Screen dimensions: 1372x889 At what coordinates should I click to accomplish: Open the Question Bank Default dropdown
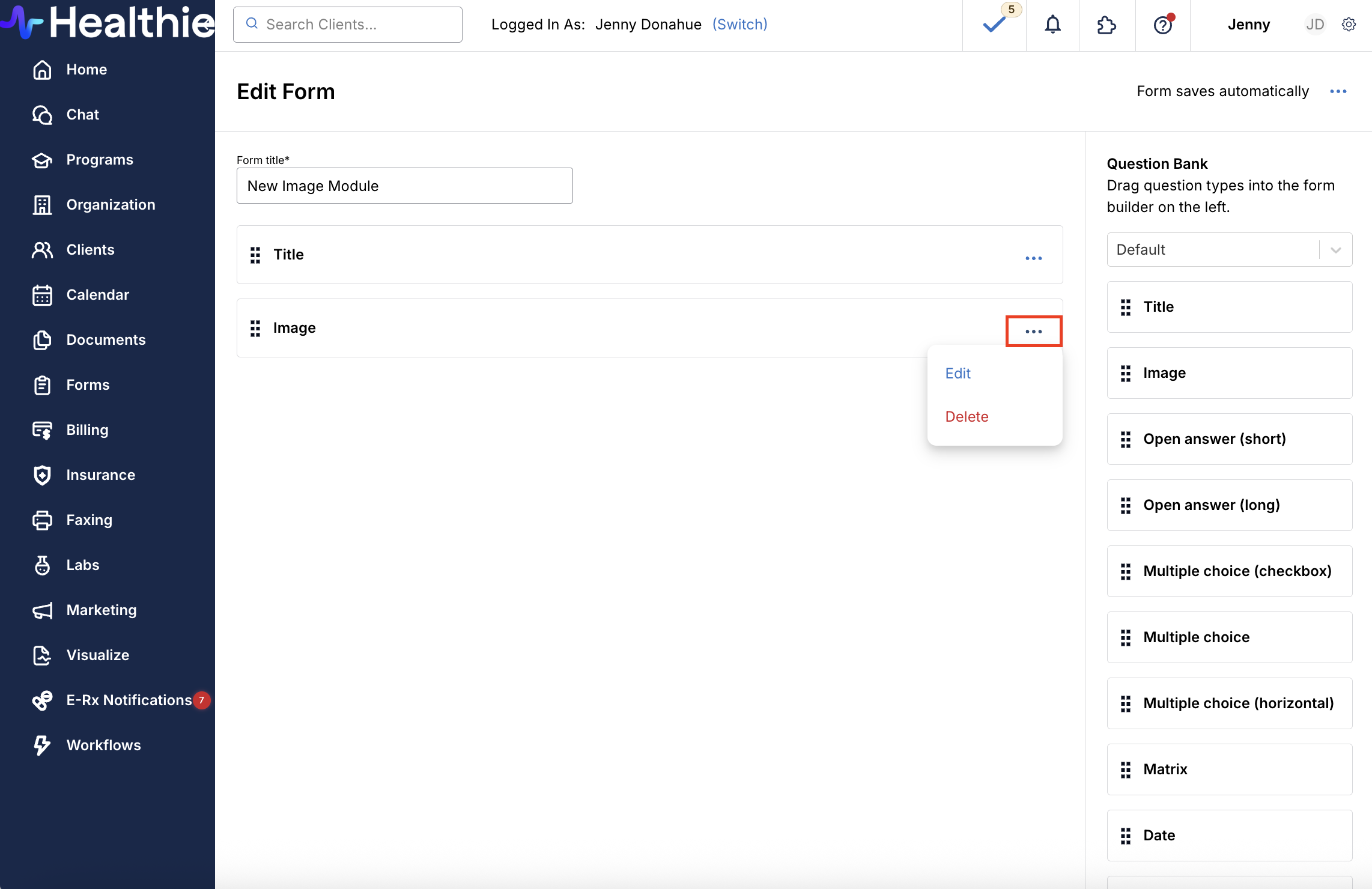[1229, 250]
